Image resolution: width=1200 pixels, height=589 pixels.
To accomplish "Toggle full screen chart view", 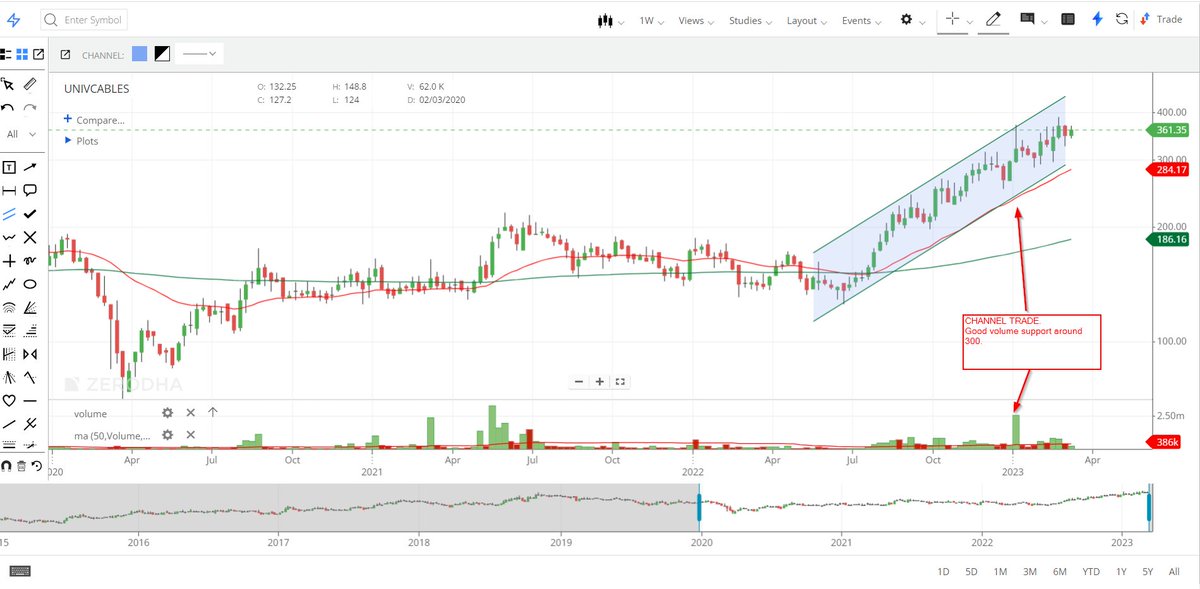I will pos(620,381).
